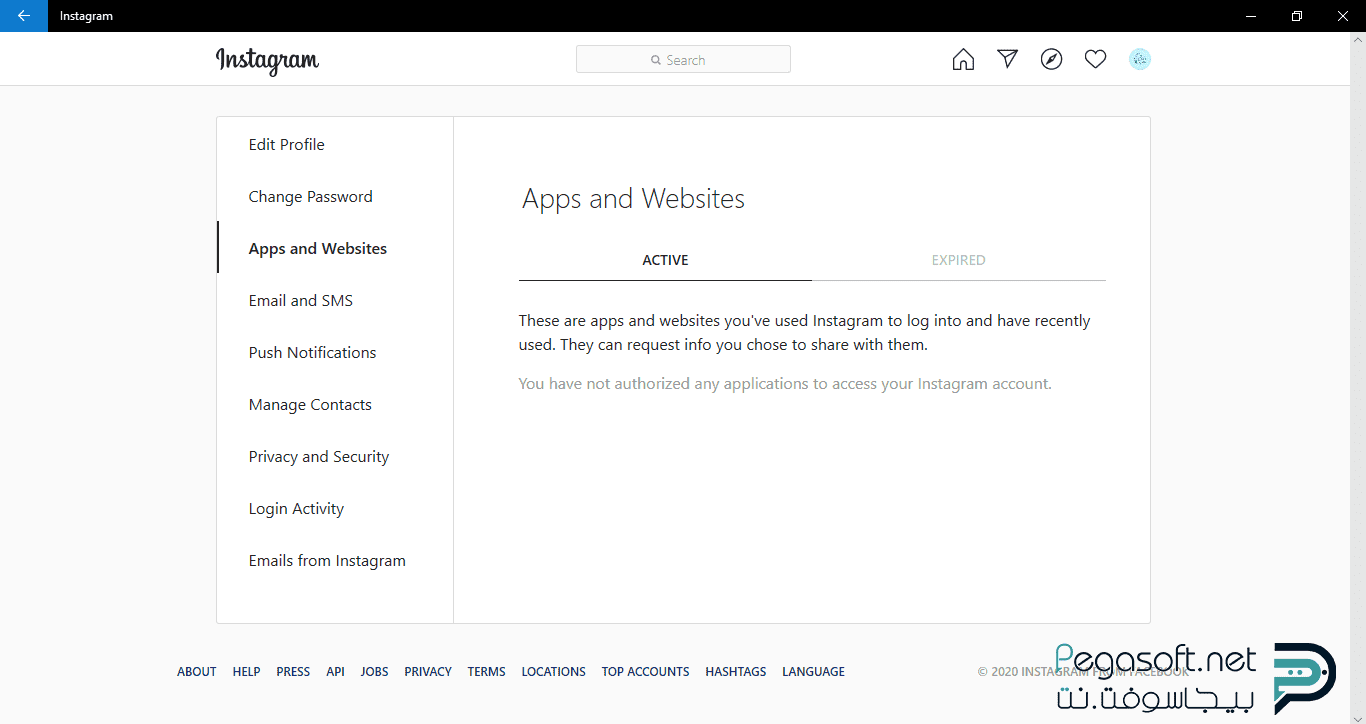This screenshot has width=1366, height=724.
Task: Open the PRESS footer link
Action: click(293, 672)
